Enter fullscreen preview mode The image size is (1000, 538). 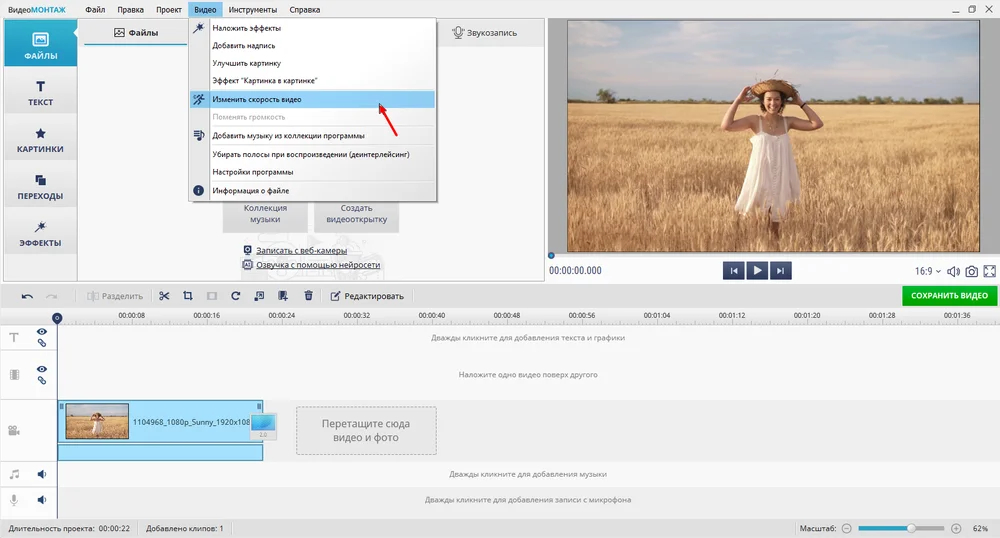tap(989, 272)
